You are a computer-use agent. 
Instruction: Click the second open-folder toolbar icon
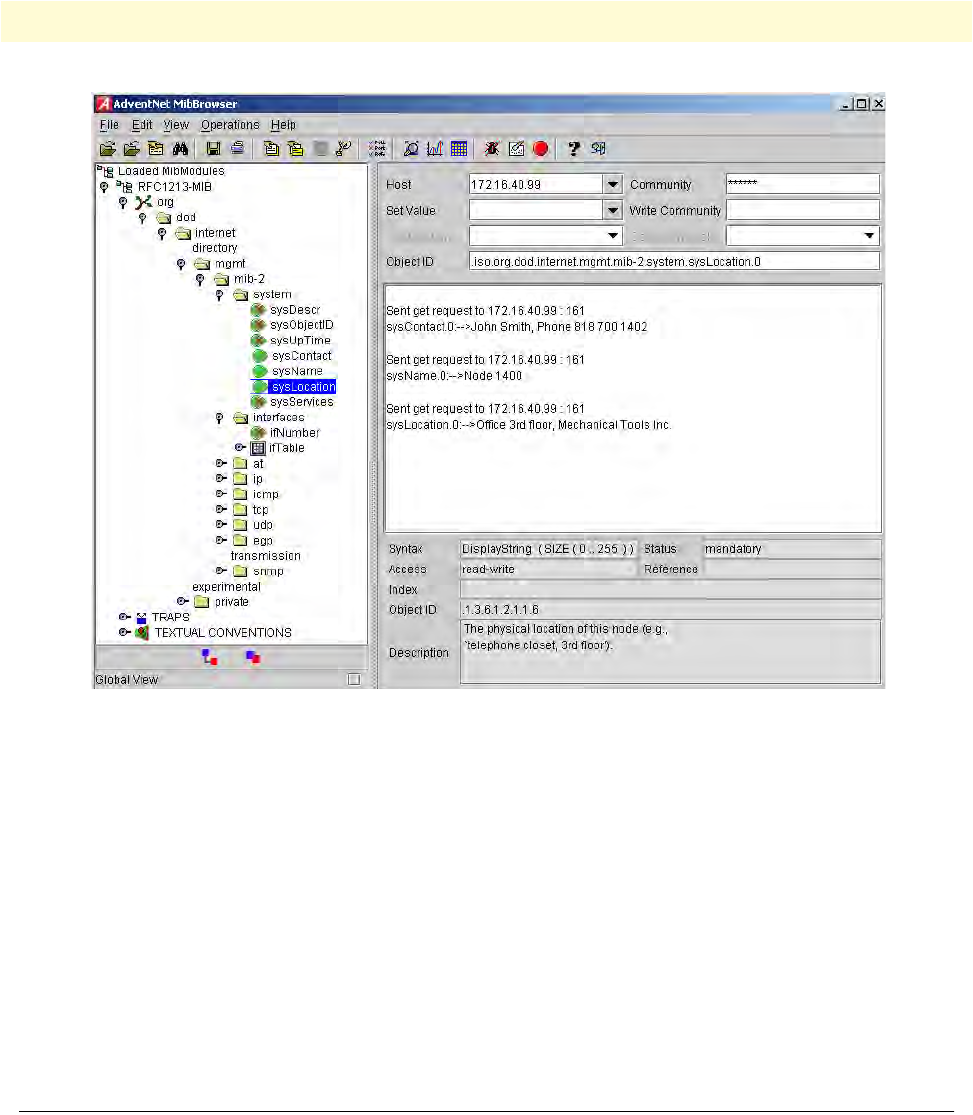tap(132, 149)
